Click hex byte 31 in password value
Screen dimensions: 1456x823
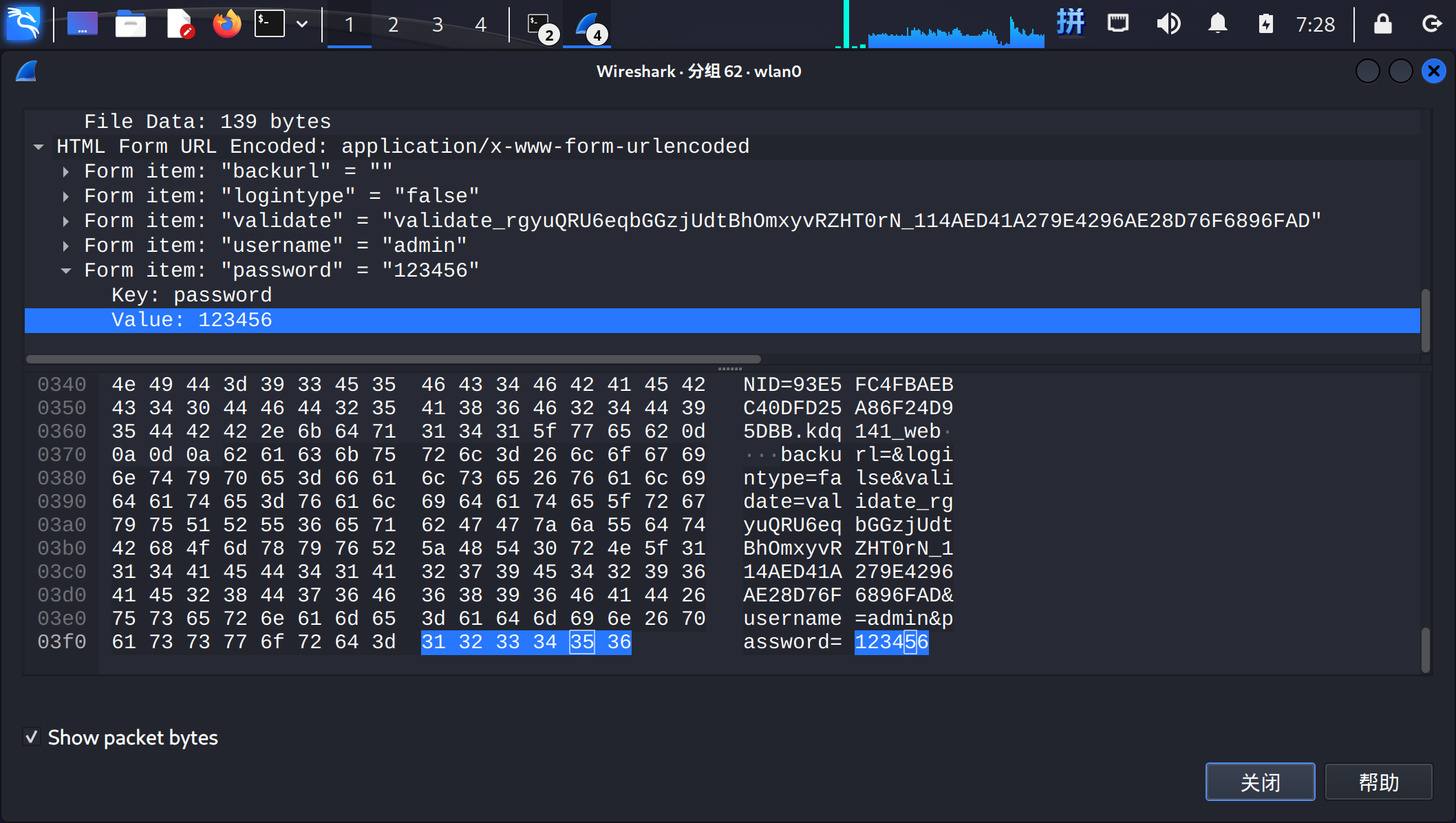pos(433,642)
